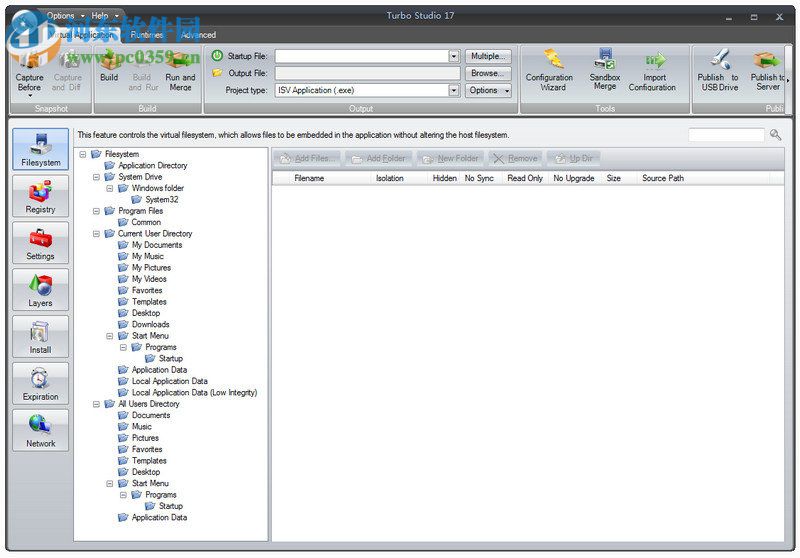This screenshot has width=800, height=558.
Task: Switch to the Layers sidebar panel
Action: pyautogui.click(x=40, y=290)
